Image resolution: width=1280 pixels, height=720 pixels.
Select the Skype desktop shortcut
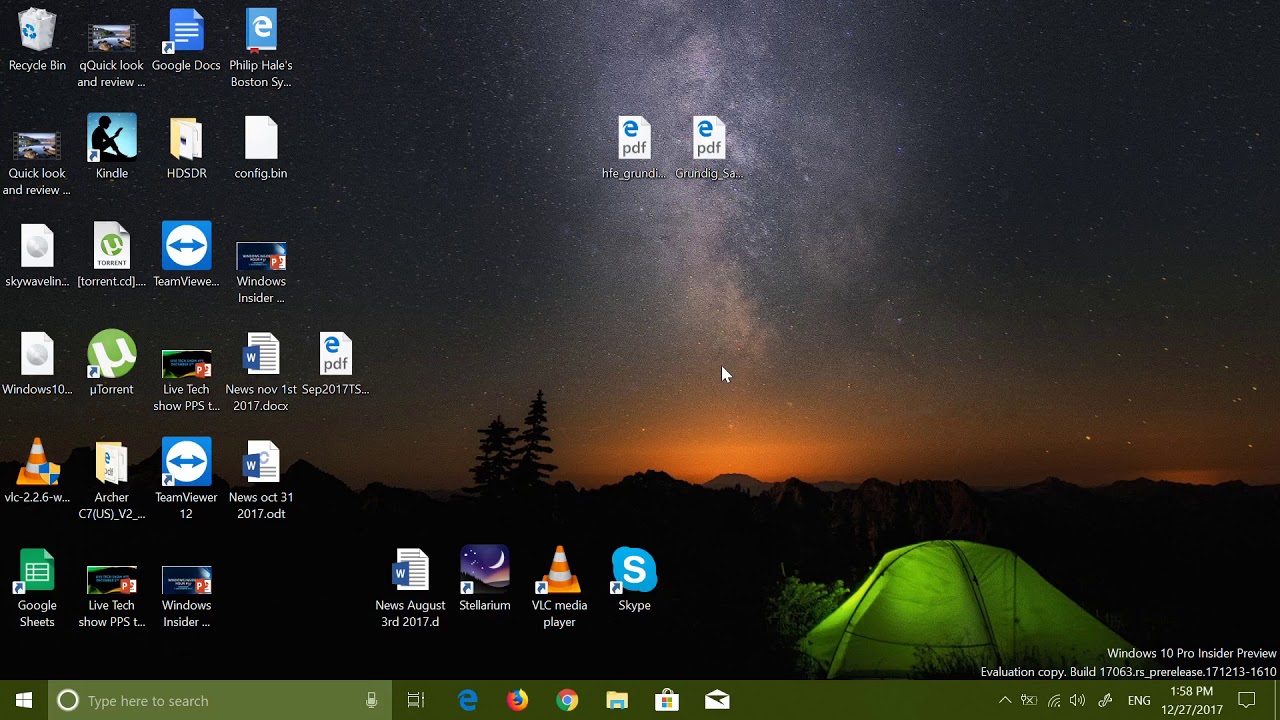click(634, 579)
